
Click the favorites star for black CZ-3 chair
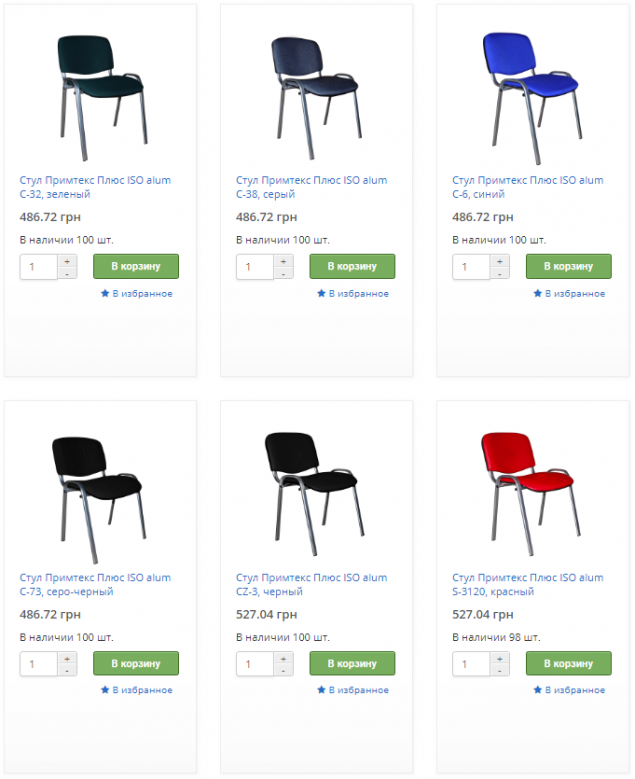pyautogui.click(x=321, y=690)
